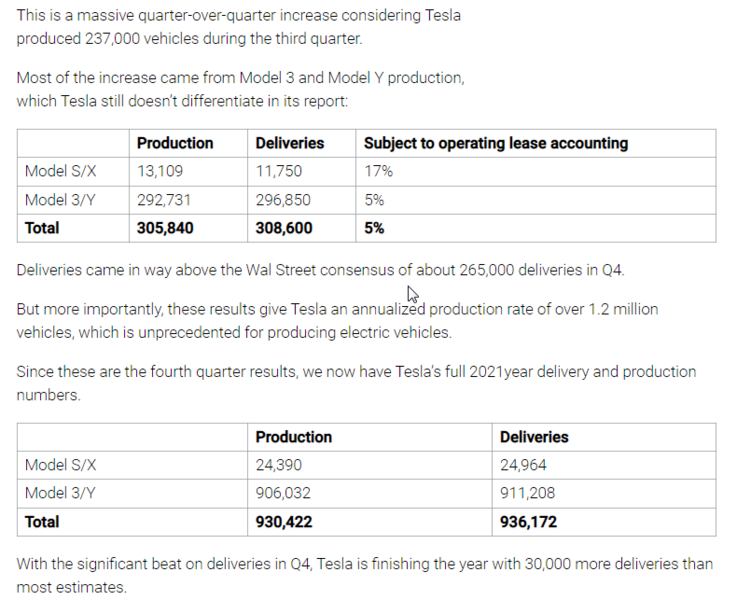Click the 911,208 Model 3/Y deliveries cell
The image size is (737, 600).
click(527, 493)
